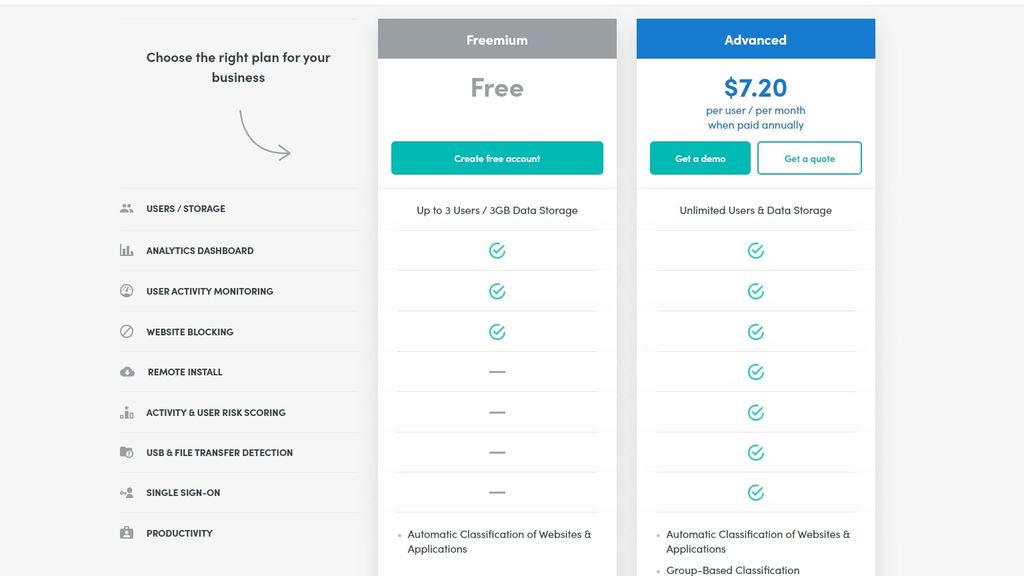Select the Freemium column header

(497, 39)
